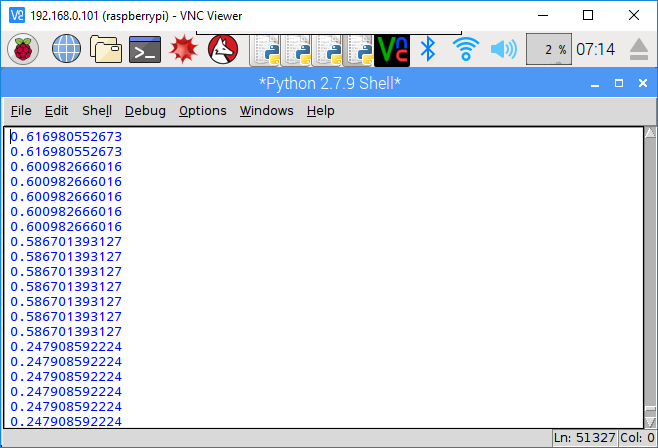
Task: Open the Edit menu
Action: click(57, 110)
